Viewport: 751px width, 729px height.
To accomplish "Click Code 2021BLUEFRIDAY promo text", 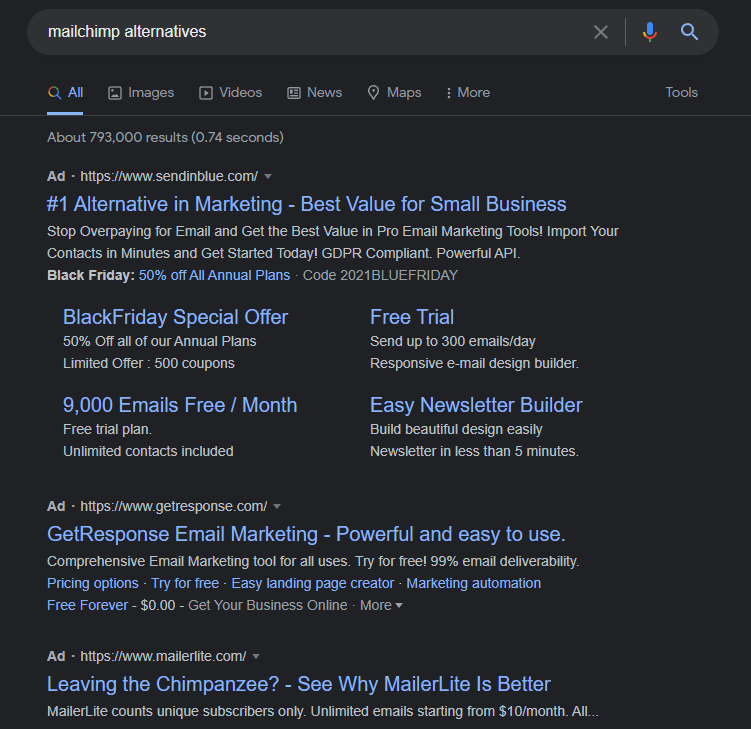I will [380, 275].
